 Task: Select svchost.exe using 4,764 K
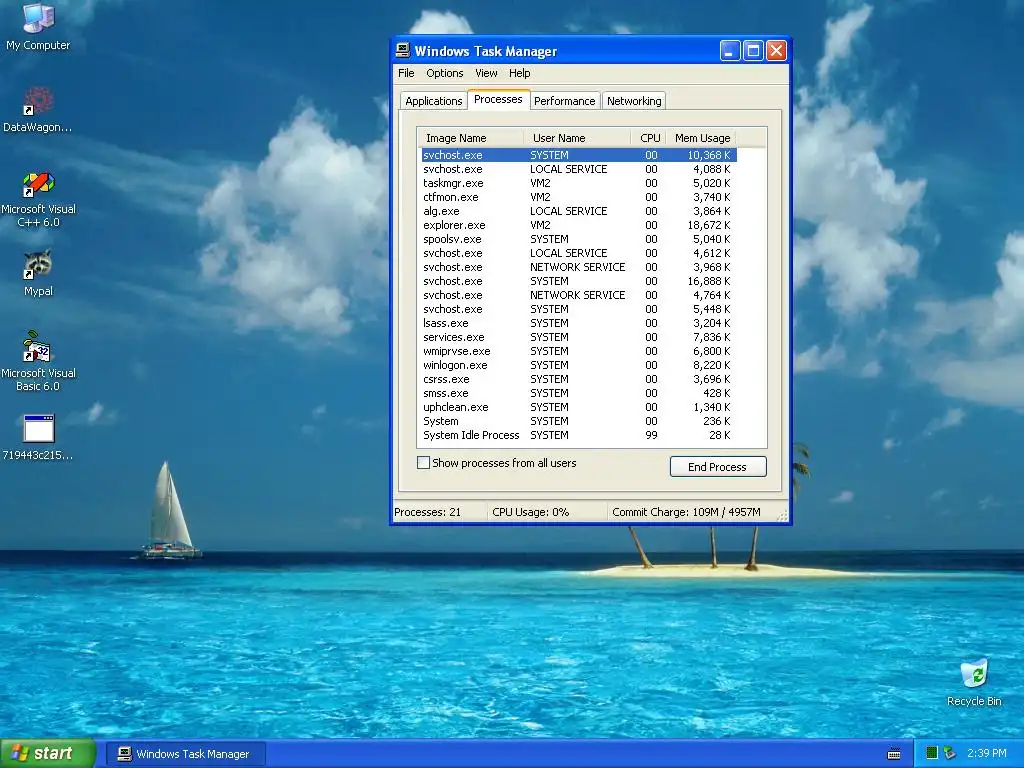point(579,295)
